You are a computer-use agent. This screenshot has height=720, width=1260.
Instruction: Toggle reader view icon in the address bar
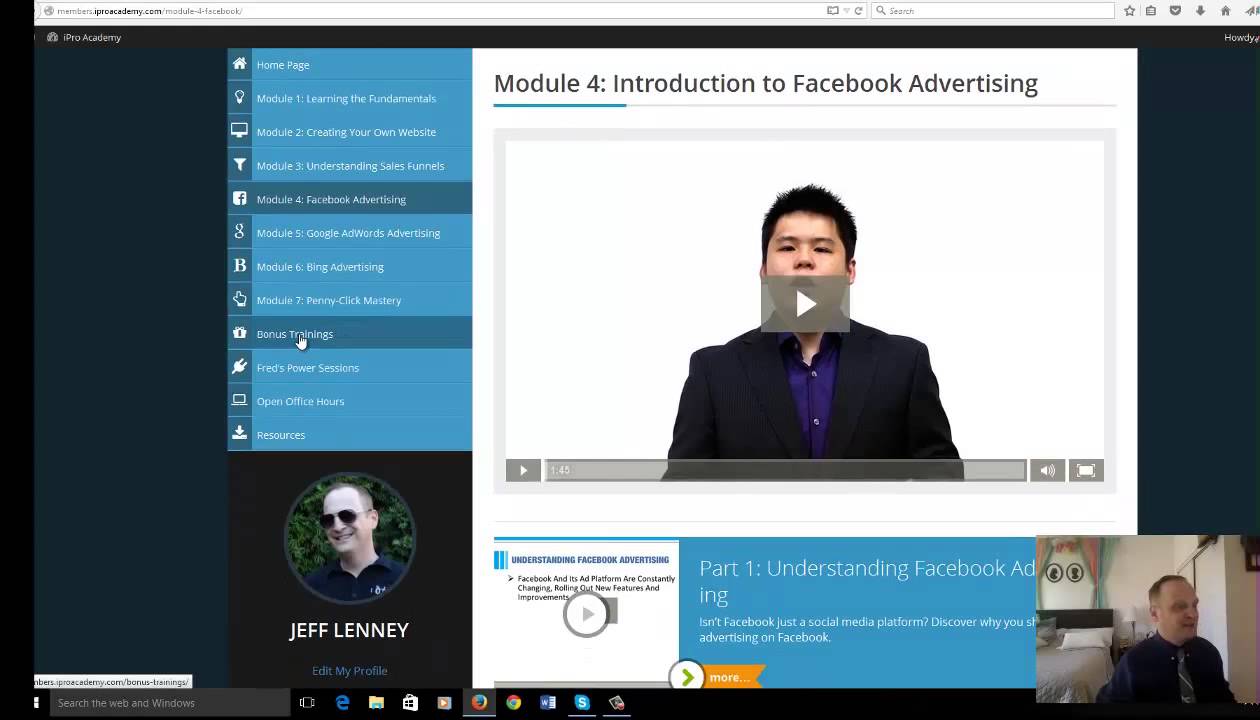pyautogui.click(x=832, y=10)
